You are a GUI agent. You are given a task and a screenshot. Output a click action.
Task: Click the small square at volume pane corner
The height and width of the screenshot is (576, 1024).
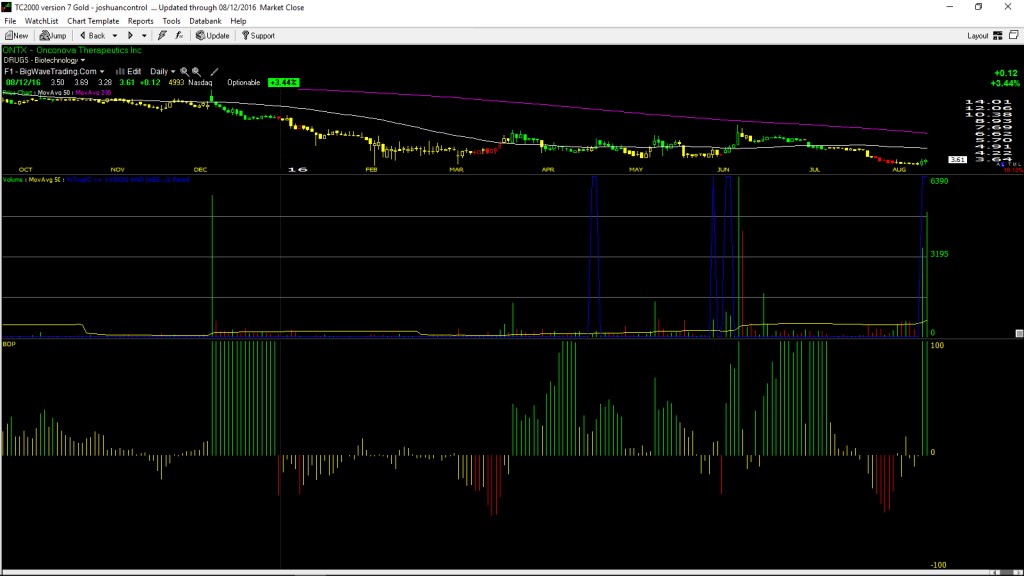[x=1019, y=333]
